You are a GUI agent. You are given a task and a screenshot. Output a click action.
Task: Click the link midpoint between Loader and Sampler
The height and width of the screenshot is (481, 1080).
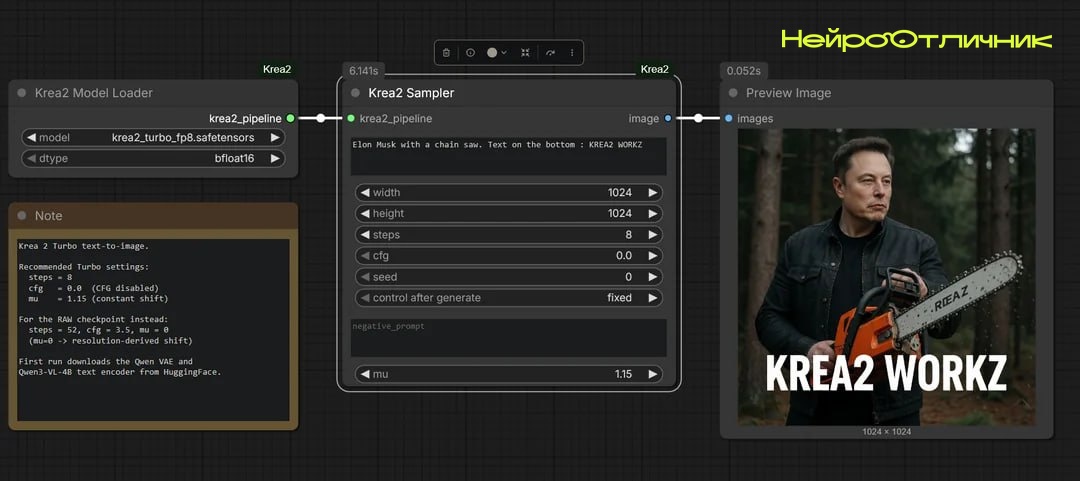[x=320, y=119]
